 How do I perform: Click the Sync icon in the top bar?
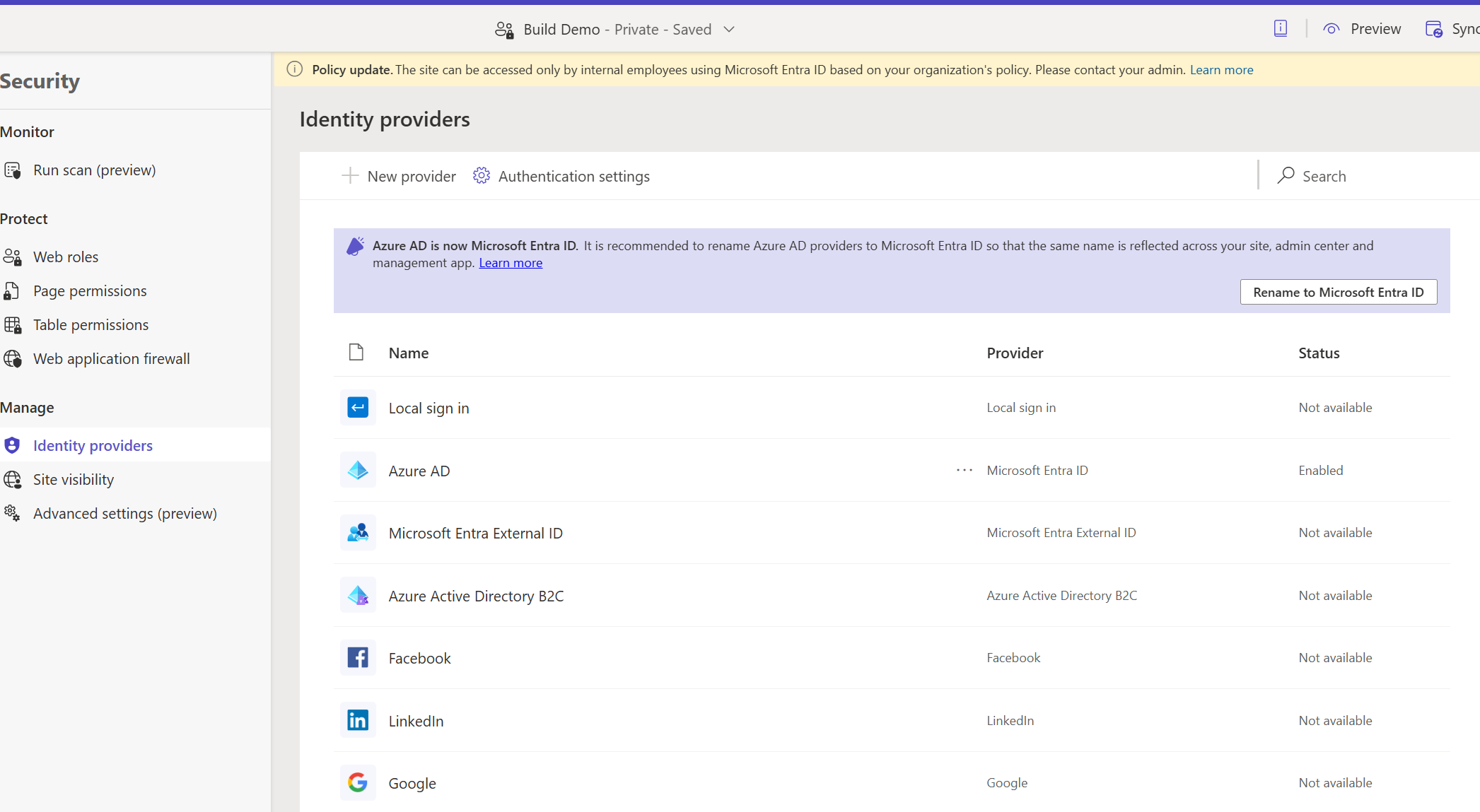point(1434,29)
